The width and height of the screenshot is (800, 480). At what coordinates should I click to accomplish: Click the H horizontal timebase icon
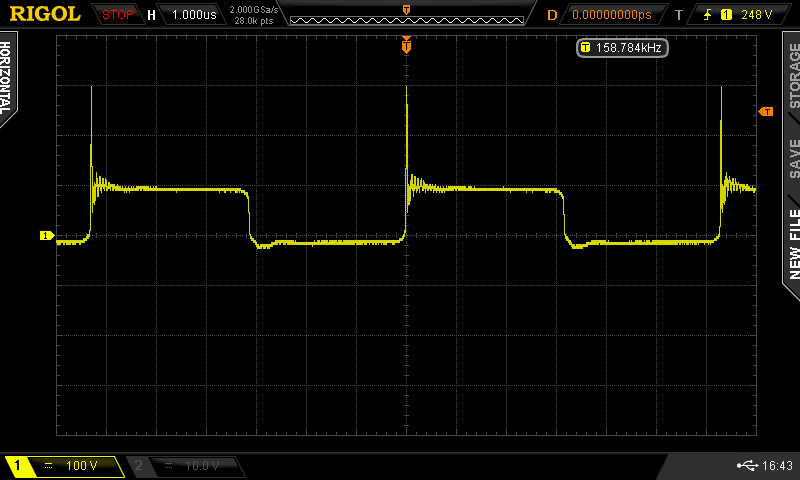click(x=151, y=15)
